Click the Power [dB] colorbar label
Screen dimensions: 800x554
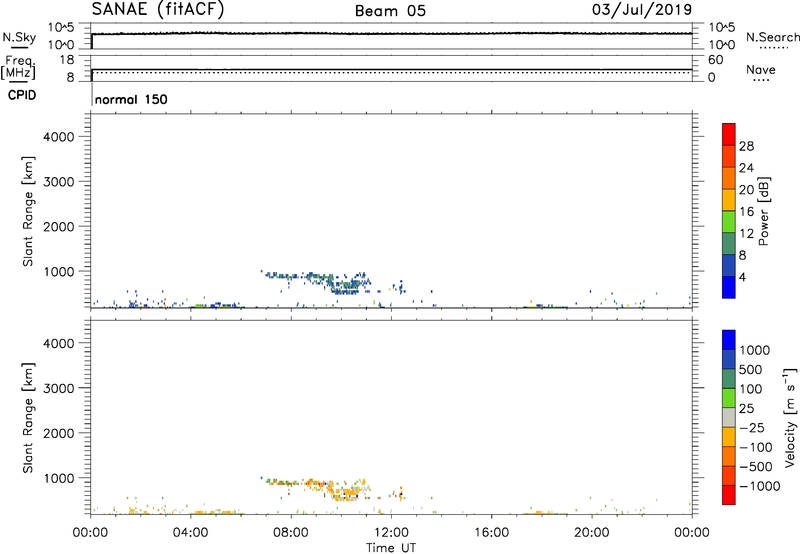[763, 211]
